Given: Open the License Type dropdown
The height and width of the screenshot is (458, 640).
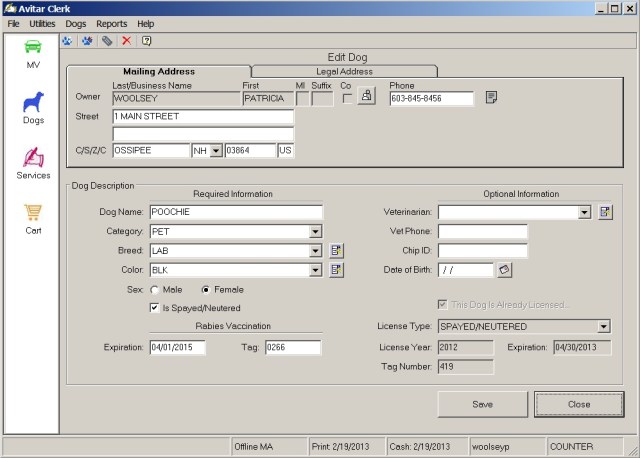Looking at the screenshot, I should [603, 327].
